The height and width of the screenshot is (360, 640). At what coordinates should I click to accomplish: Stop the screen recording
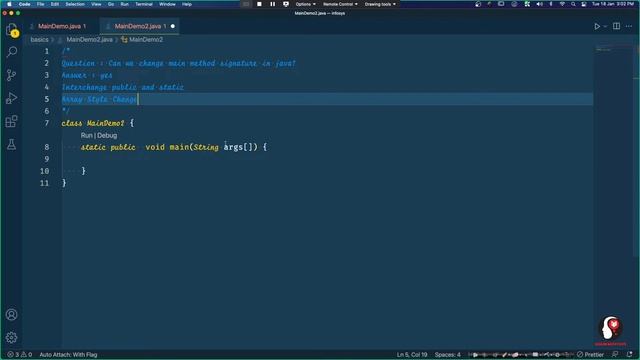point(259,4)
